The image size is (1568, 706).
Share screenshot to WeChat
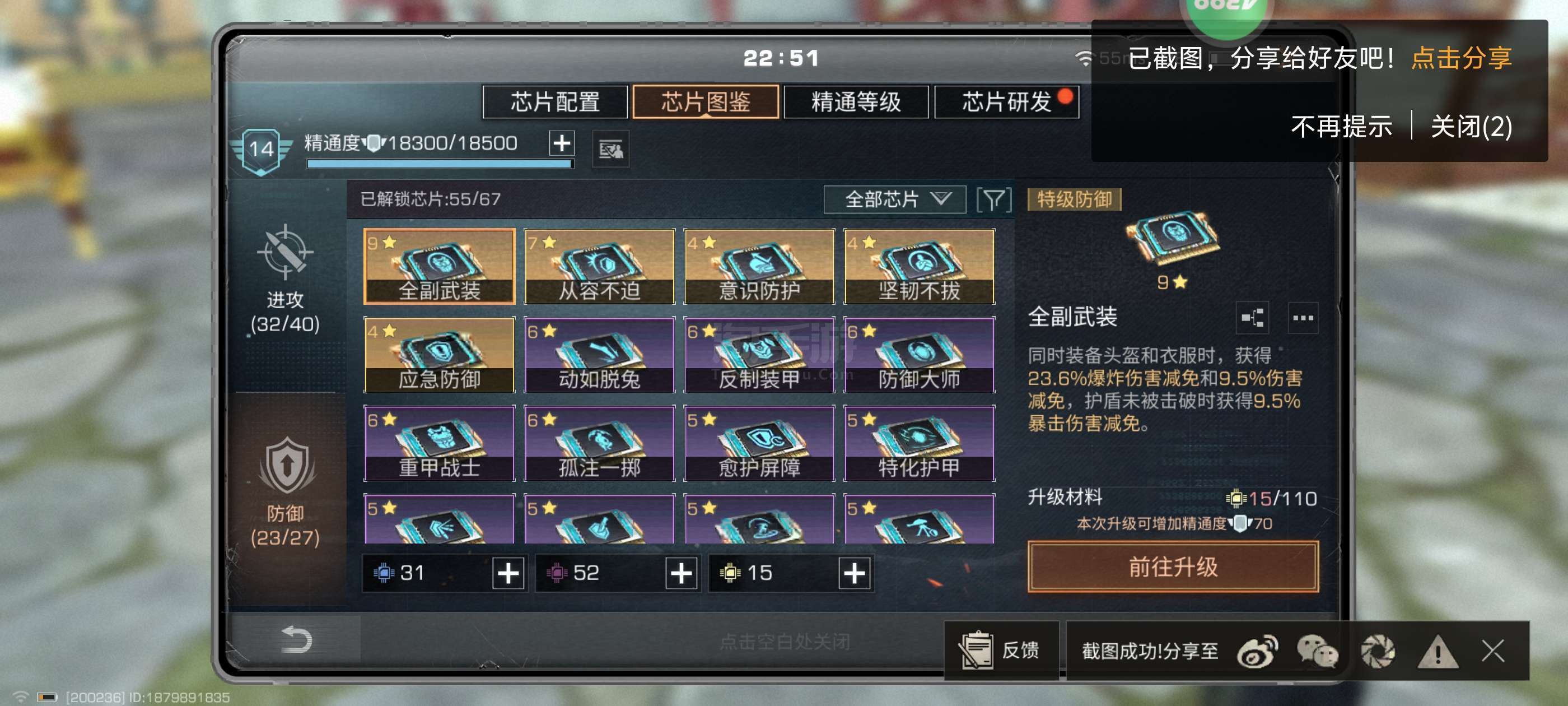[1317, 651]
